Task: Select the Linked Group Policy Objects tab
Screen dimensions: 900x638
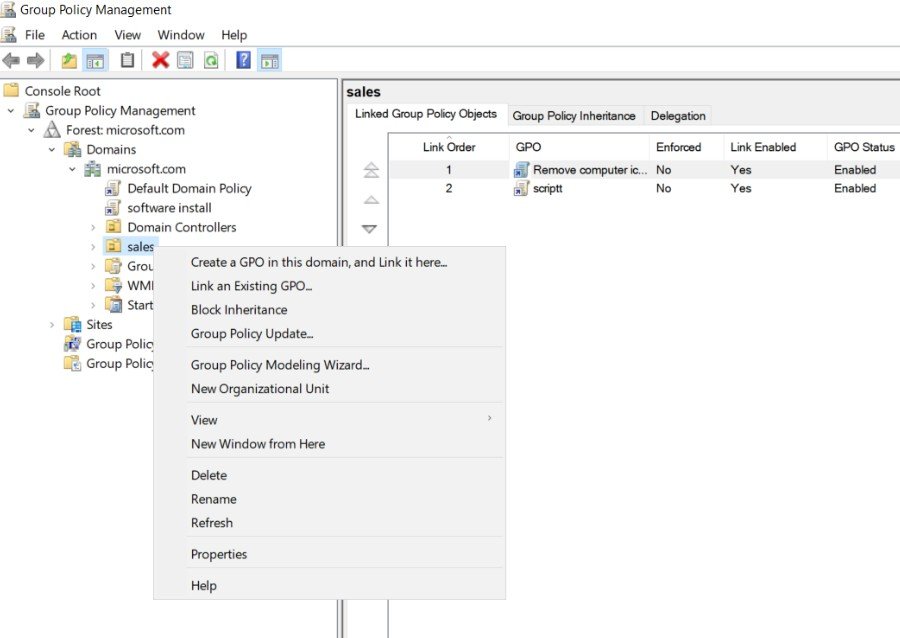Action: click(x=426, y=114)
